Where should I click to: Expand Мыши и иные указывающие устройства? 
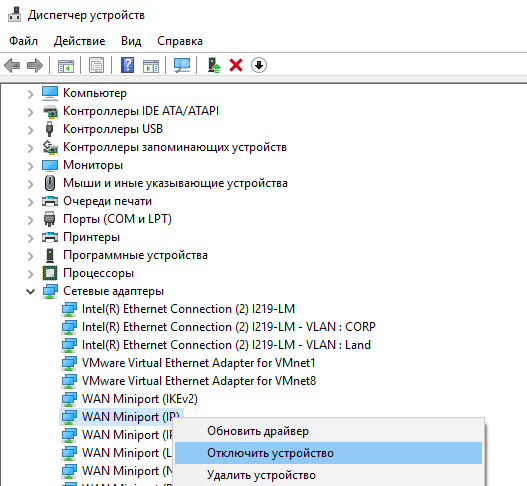point(30,184)
